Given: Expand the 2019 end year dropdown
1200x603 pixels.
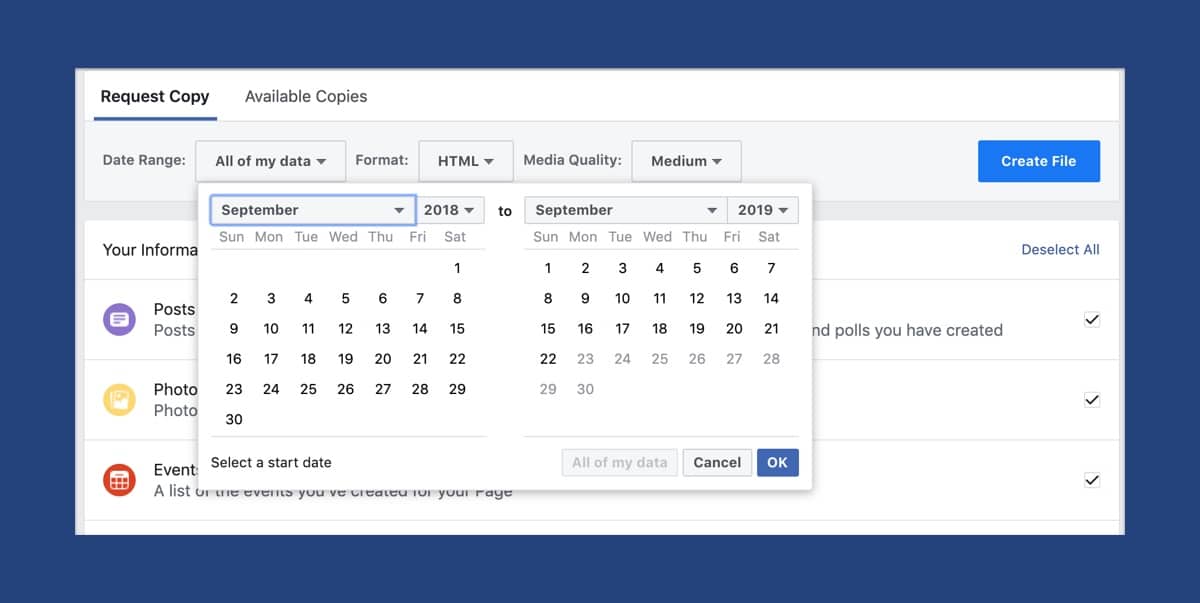Looking at the screenshot, I should [763, 210].
